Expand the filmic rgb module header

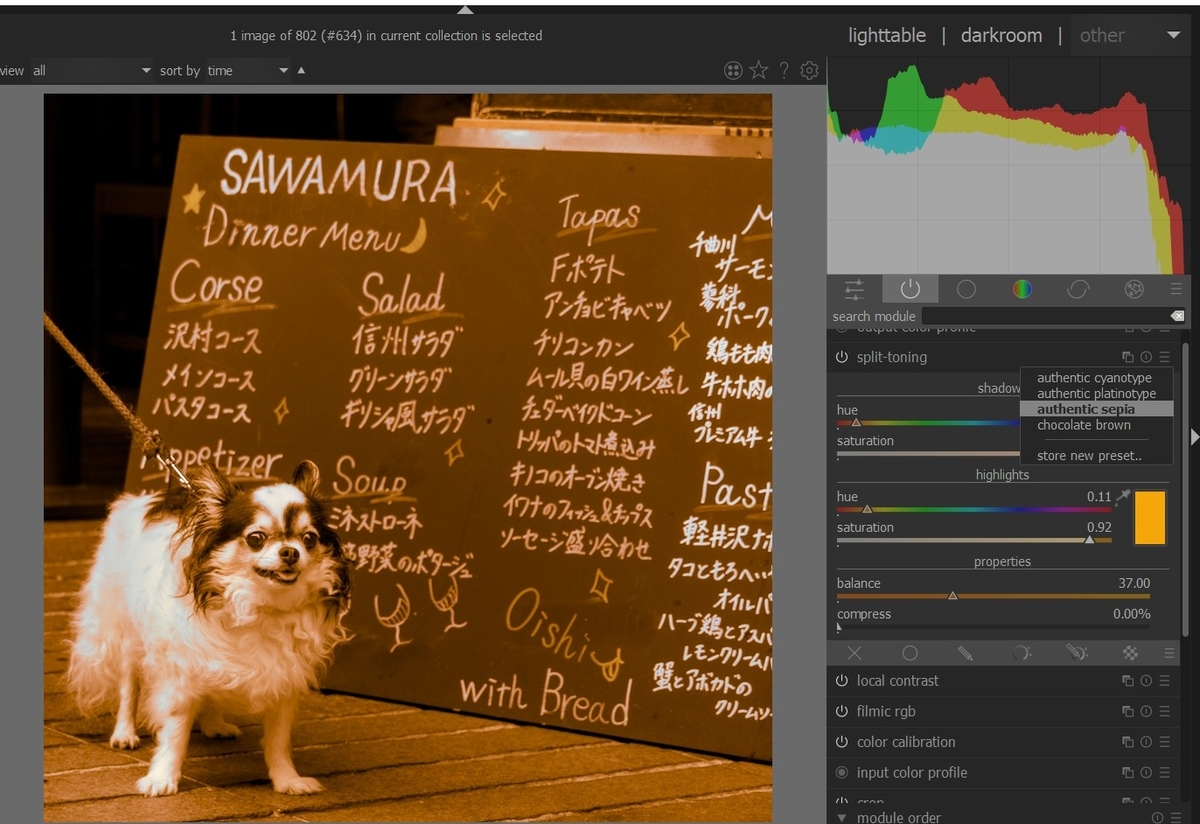[886, 712]
